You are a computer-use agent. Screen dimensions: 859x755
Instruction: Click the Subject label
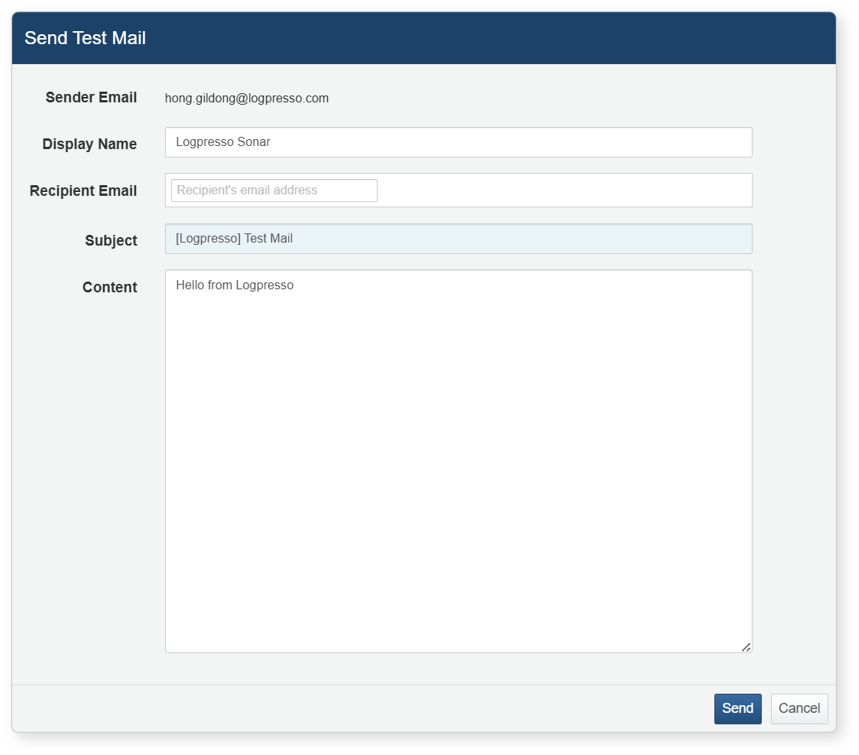click(111, 241)
